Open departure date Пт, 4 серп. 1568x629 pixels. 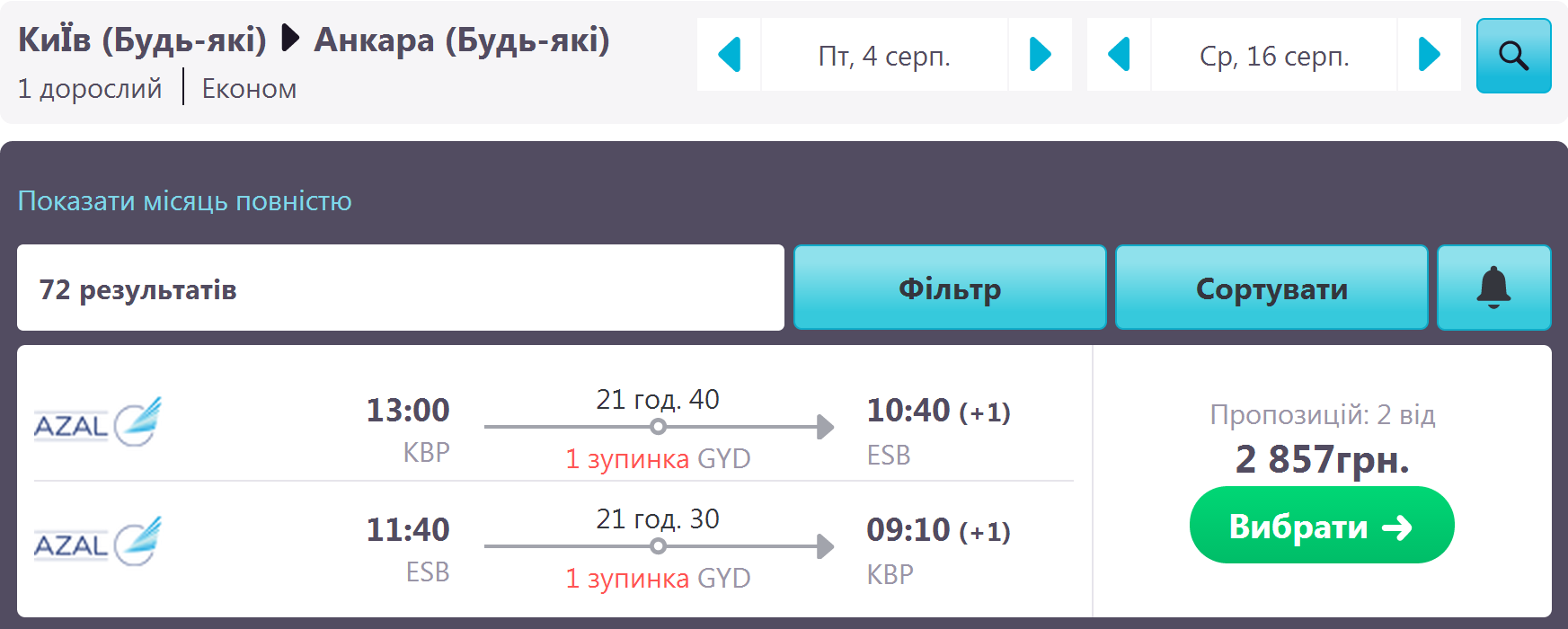(x=884, y=56)
